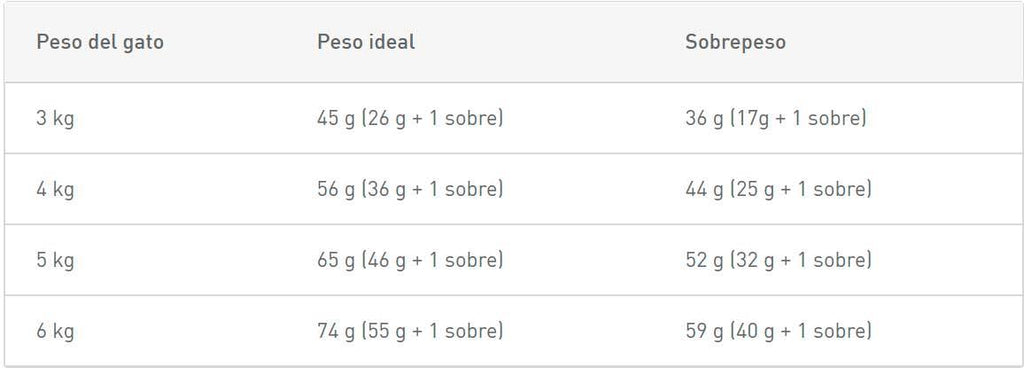
Task: Click '44 g' in the Sobrepeso column
Action: pyautogui.click(x=705, y=190)
